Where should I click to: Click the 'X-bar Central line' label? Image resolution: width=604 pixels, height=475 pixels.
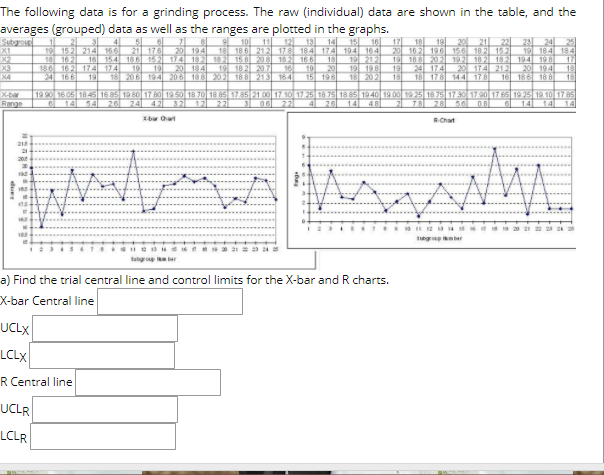pyautogui.click(x=47, y=301)
